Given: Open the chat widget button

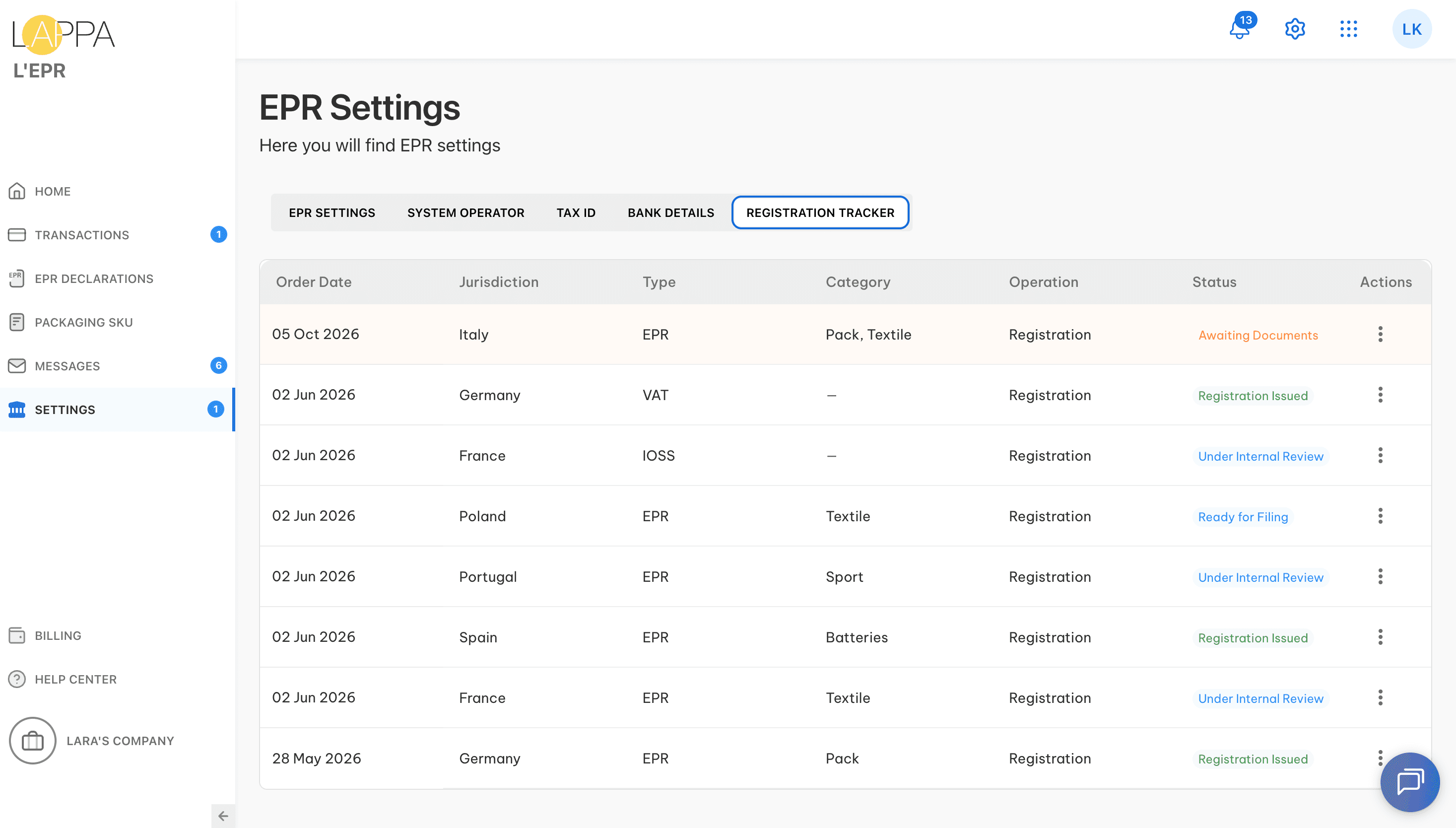Looking at the screenshot, I should pyautogui.click(x=1410, y=782).
